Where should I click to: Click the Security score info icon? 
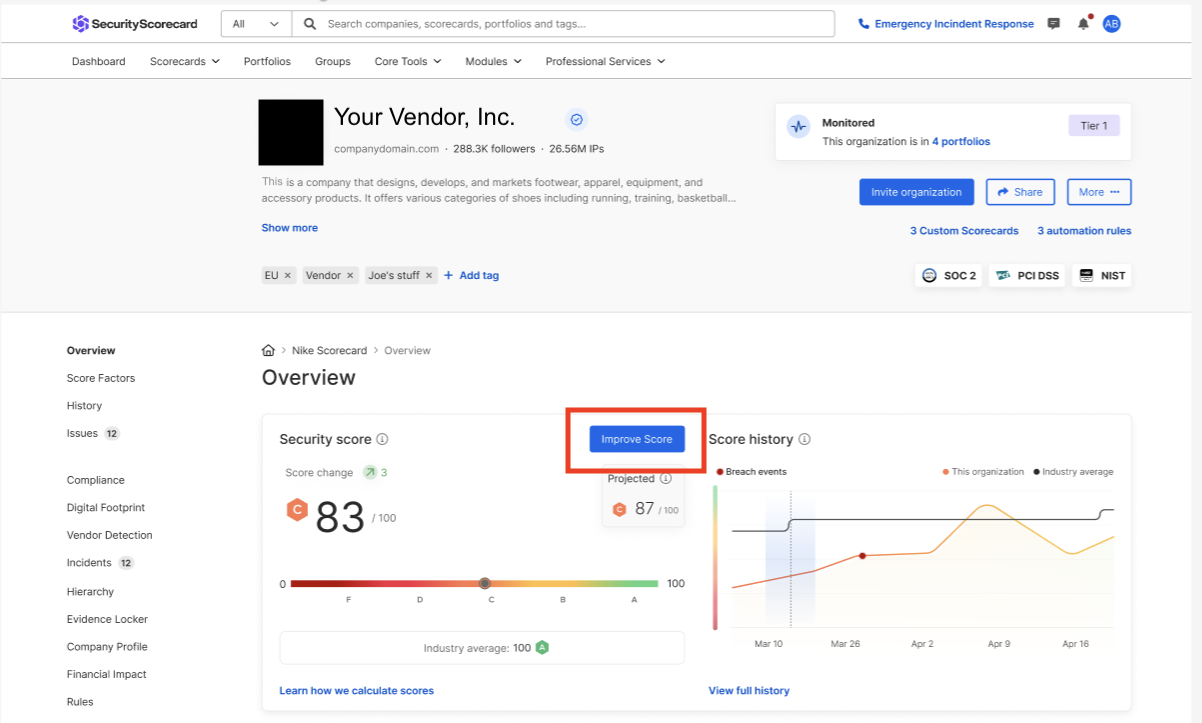(x=383, y=439)
